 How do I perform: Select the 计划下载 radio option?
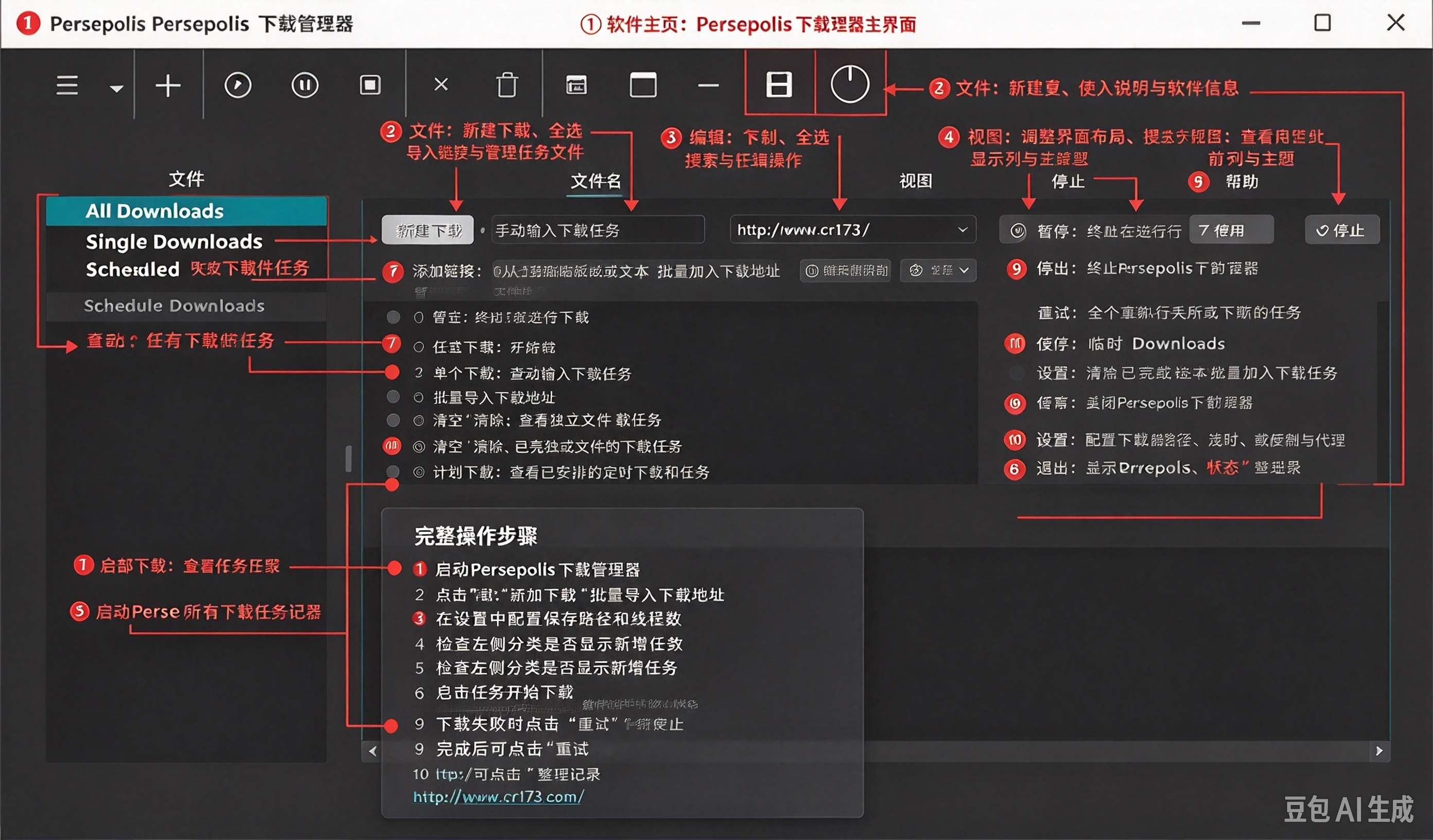pos(419,472)
